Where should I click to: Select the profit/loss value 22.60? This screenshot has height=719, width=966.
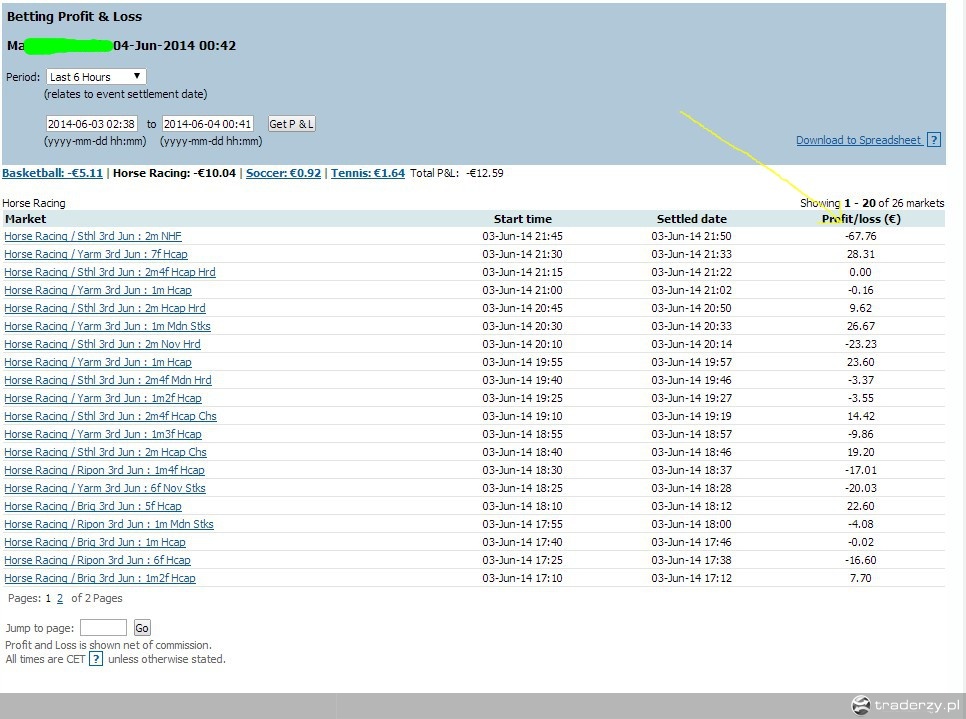861,506
